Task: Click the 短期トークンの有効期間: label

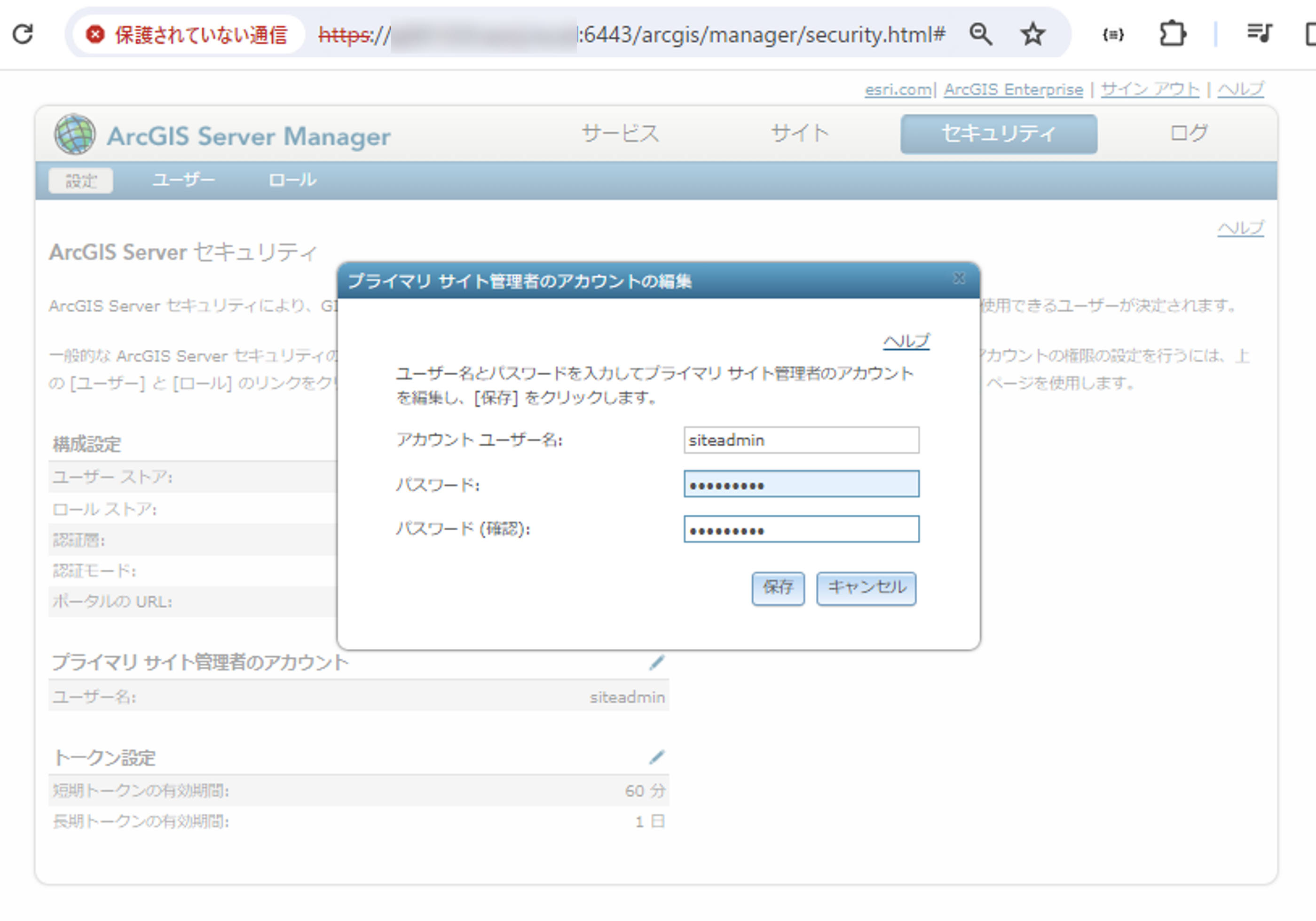Action: click(x=141, y=791)
